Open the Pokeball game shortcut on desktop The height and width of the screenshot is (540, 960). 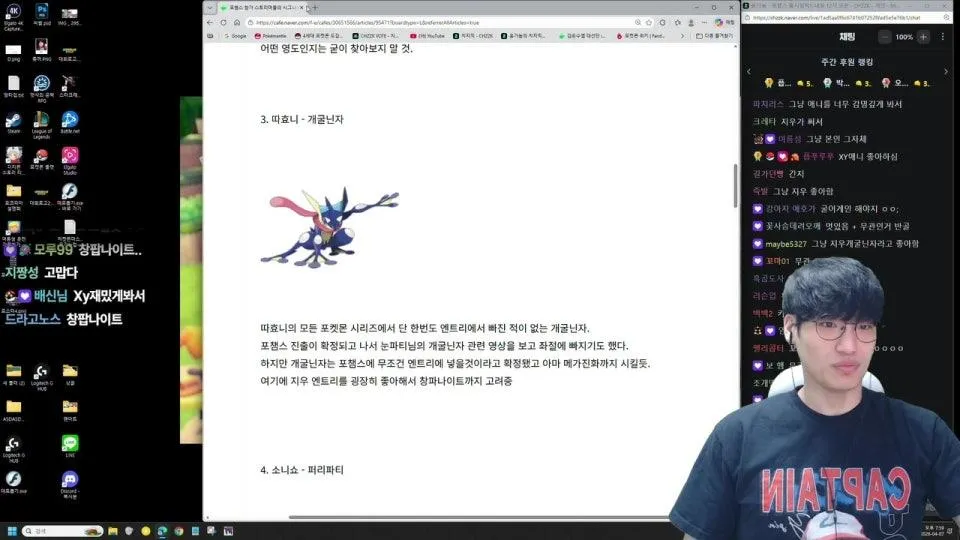(x=42, y=159)
